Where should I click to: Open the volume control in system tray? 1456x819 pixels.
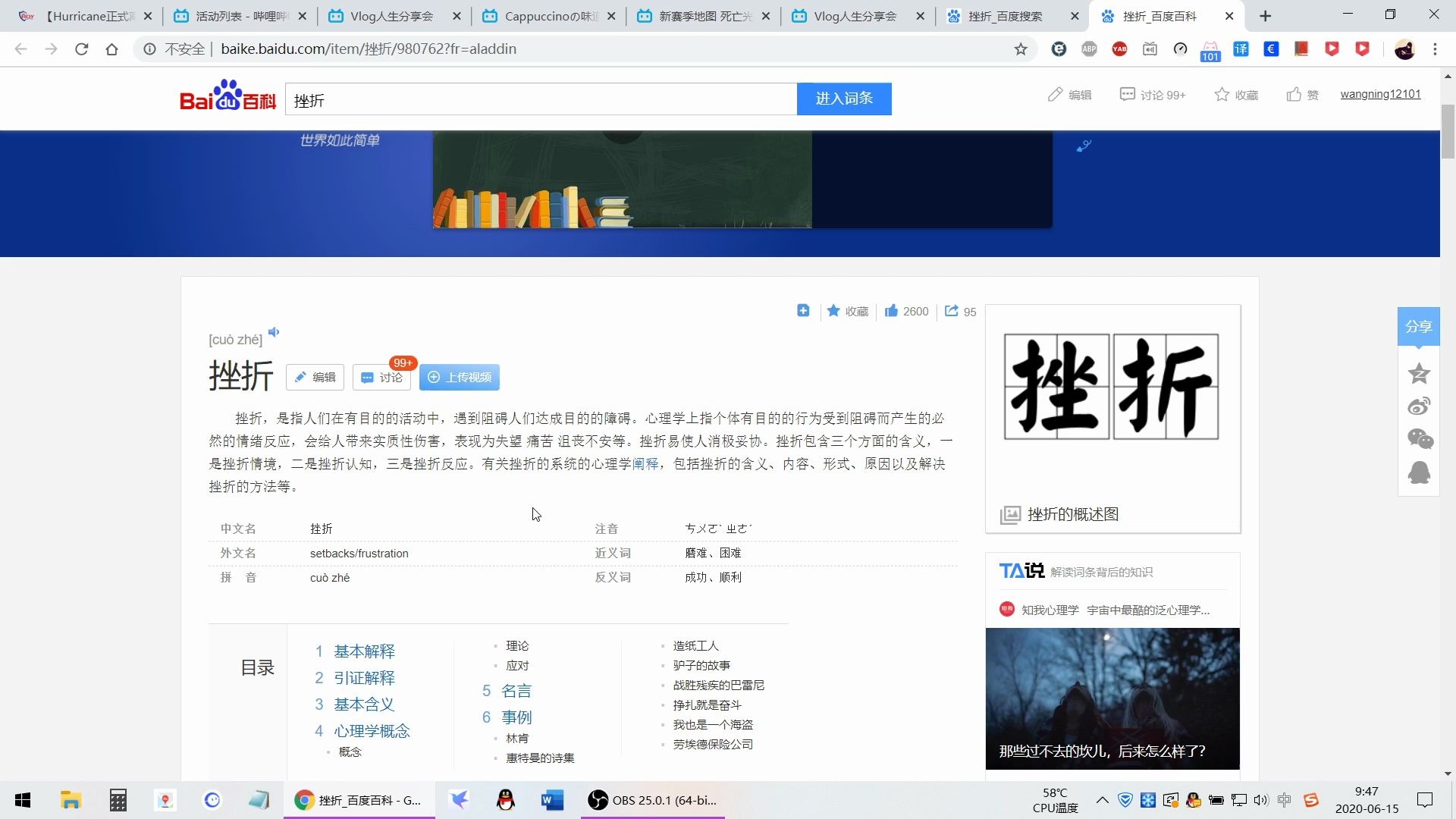1260,800
